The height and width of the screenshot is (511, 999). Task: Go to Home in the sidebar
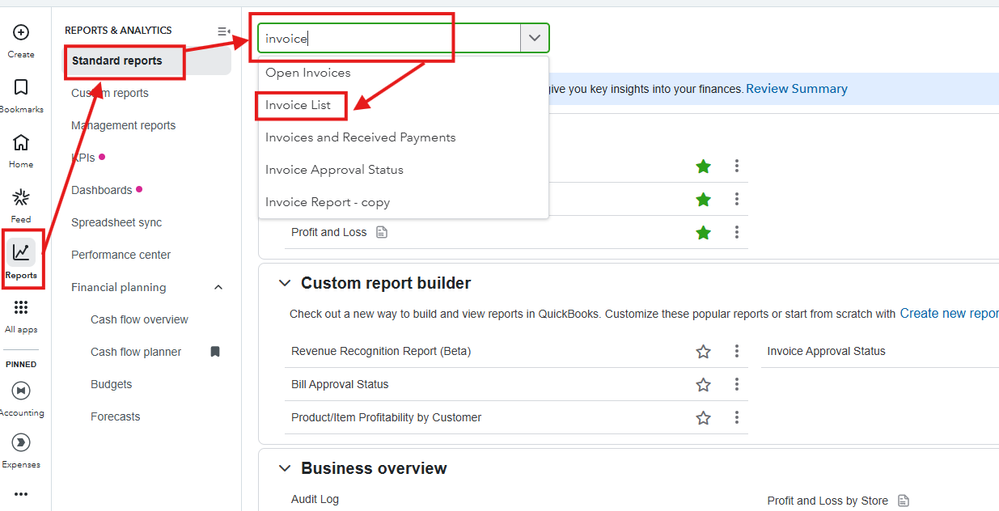pyautogui.click(x=21, y=143)
